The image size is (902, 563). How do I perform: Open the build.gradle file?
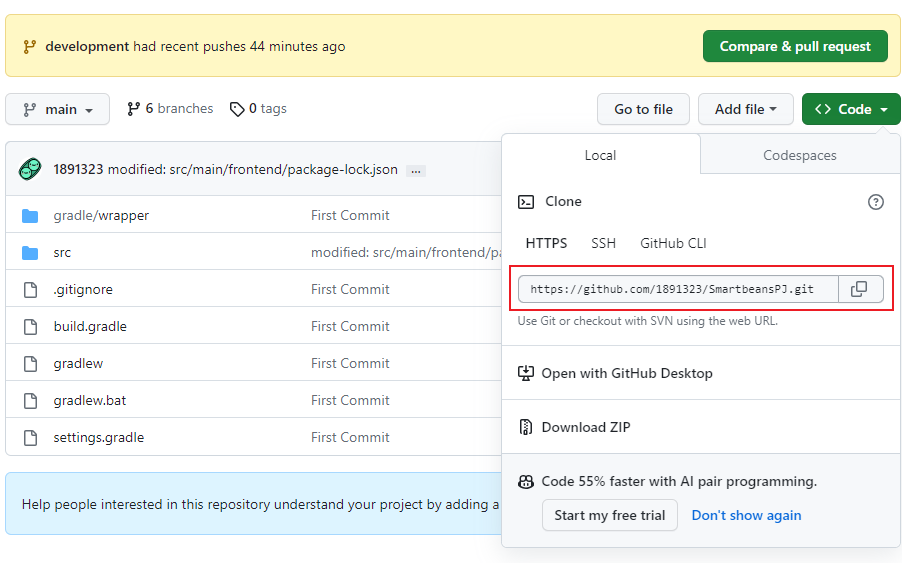[90, 327]
